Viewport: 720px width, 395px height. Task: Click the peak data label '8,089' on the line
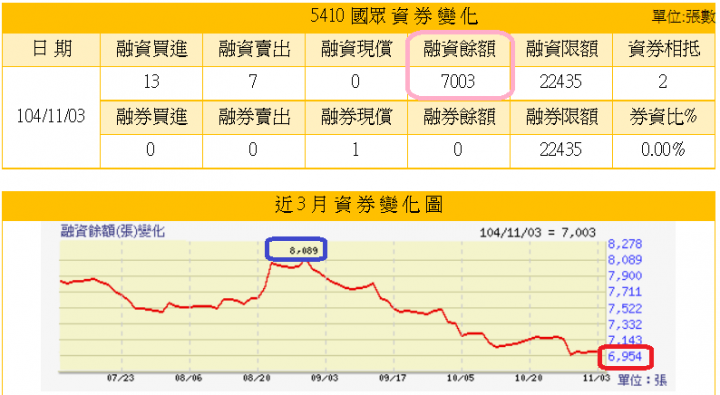point(304,251)
